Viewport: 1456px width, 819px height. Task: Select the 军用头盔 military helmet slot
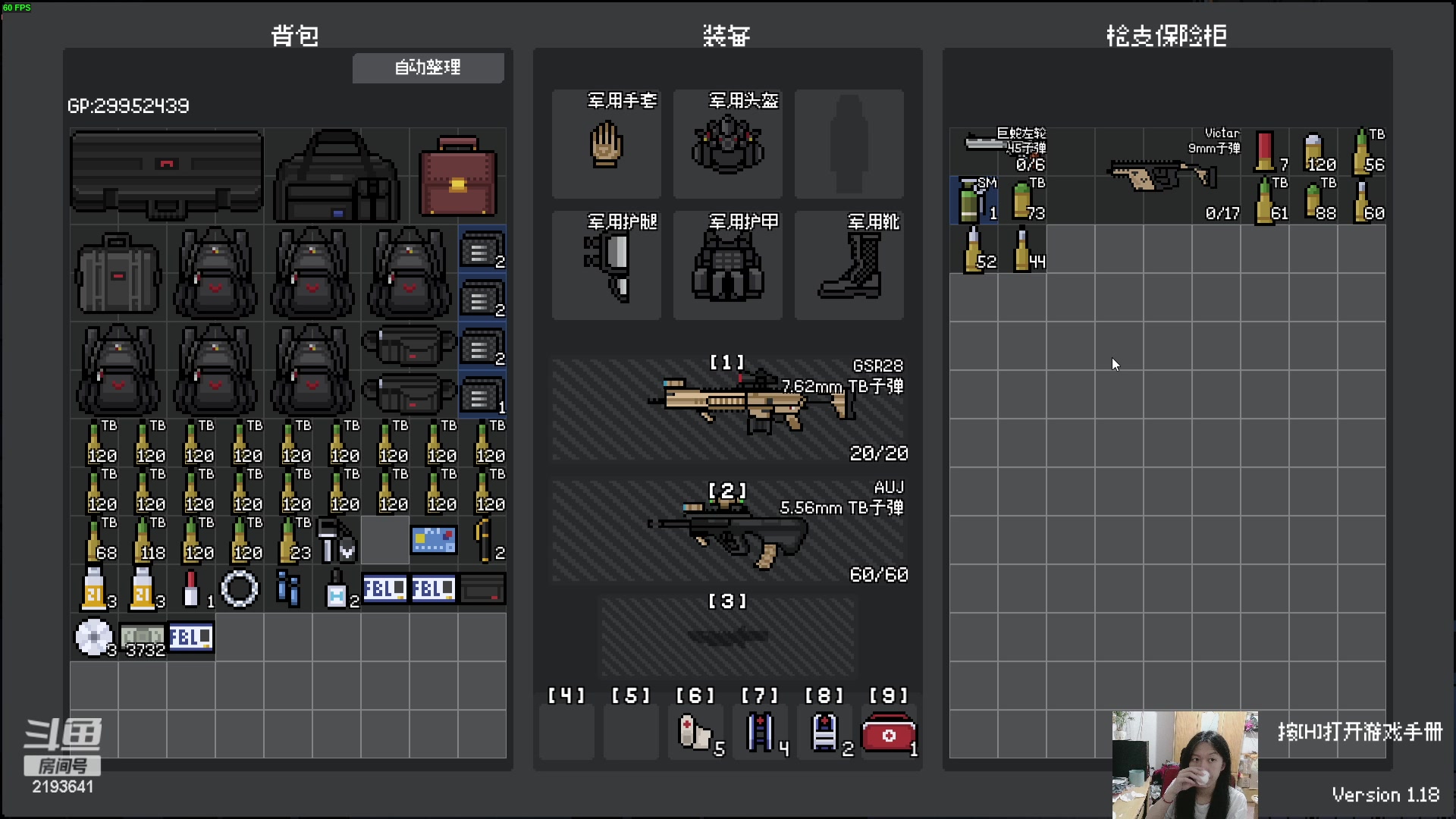coord(727,143)
